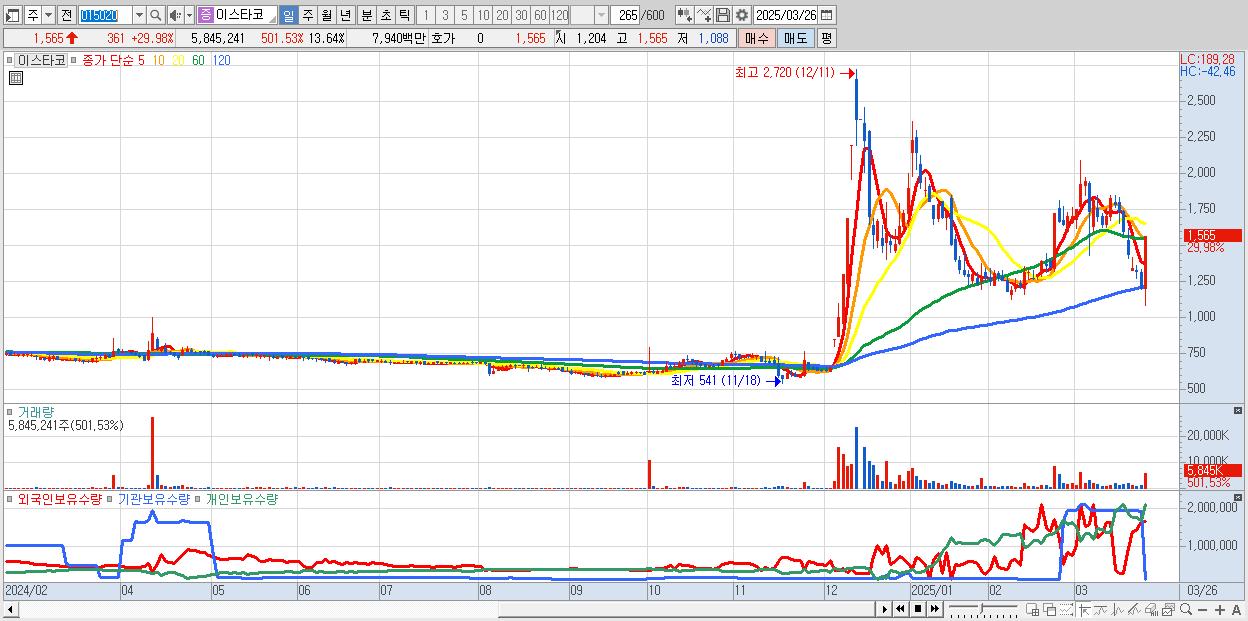Expand the stock code history dropdown
This screenshot has height=621, width=1248.
[139, 15]
